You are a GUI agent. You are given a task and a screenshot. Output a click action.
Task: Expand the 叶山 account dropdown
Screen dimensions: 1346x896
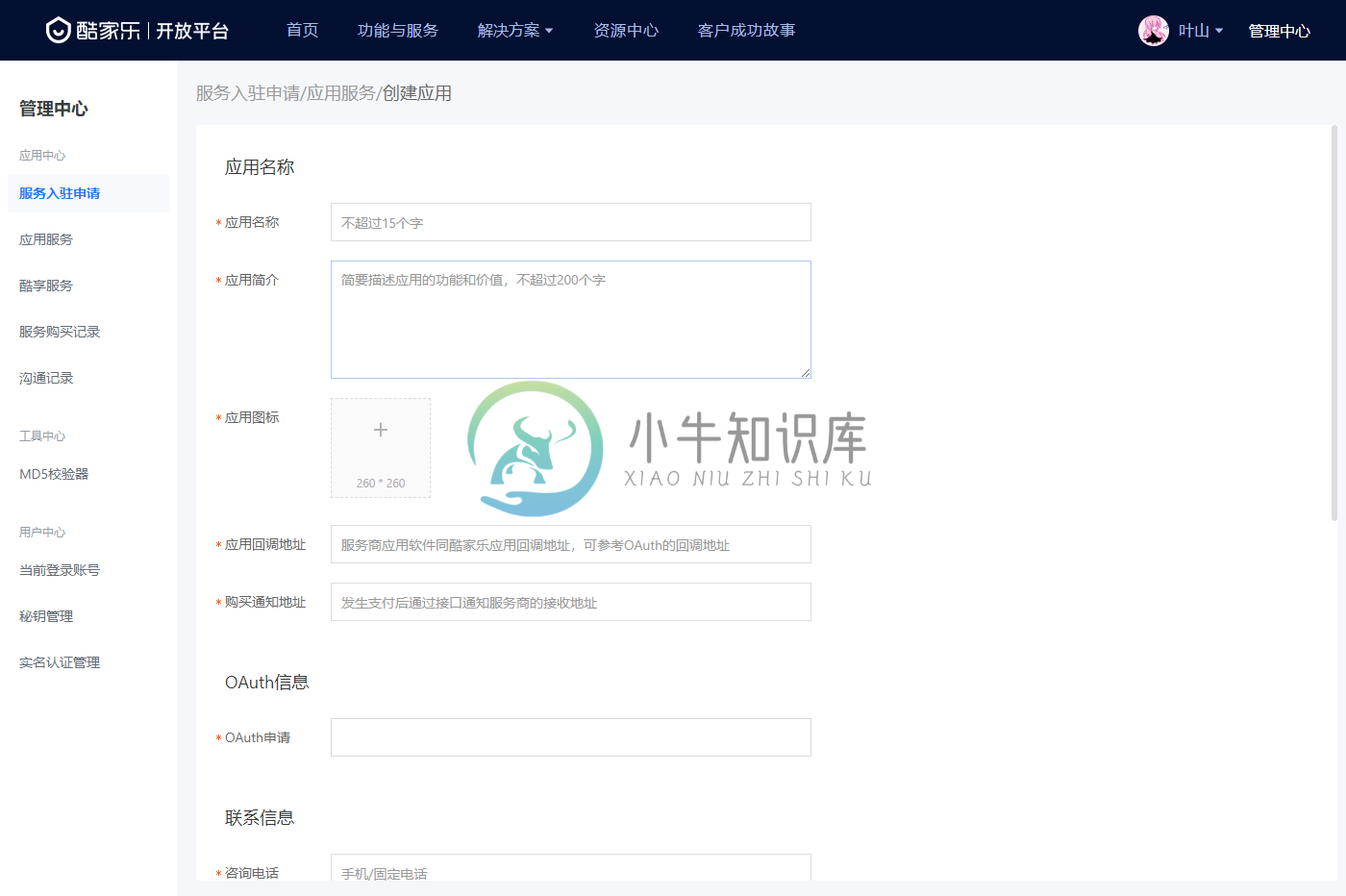click(x=1201, y=31)
